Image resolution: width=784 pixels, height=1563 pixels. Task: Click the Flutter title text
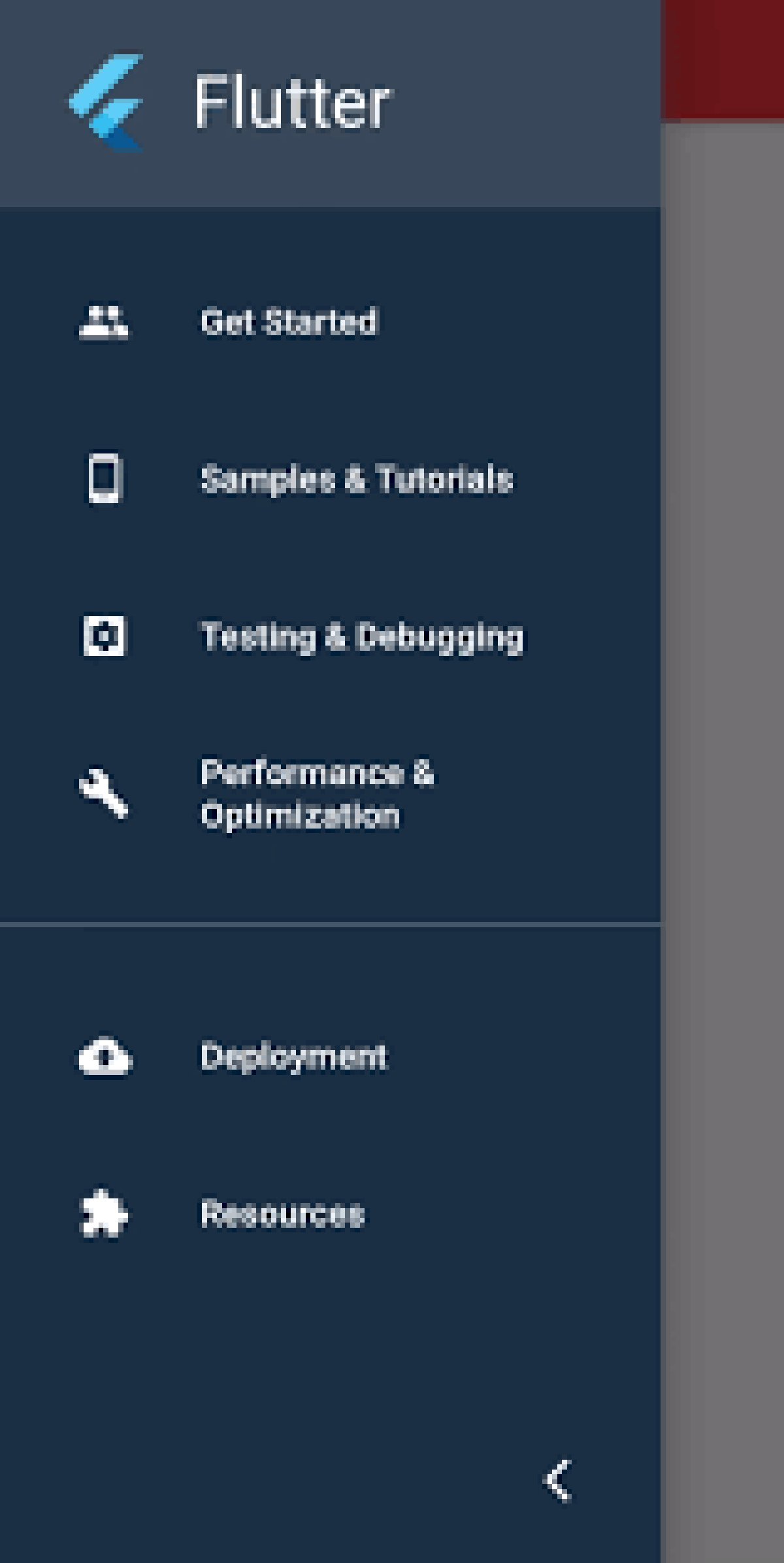pyautogui.click(x=292, y=103)
